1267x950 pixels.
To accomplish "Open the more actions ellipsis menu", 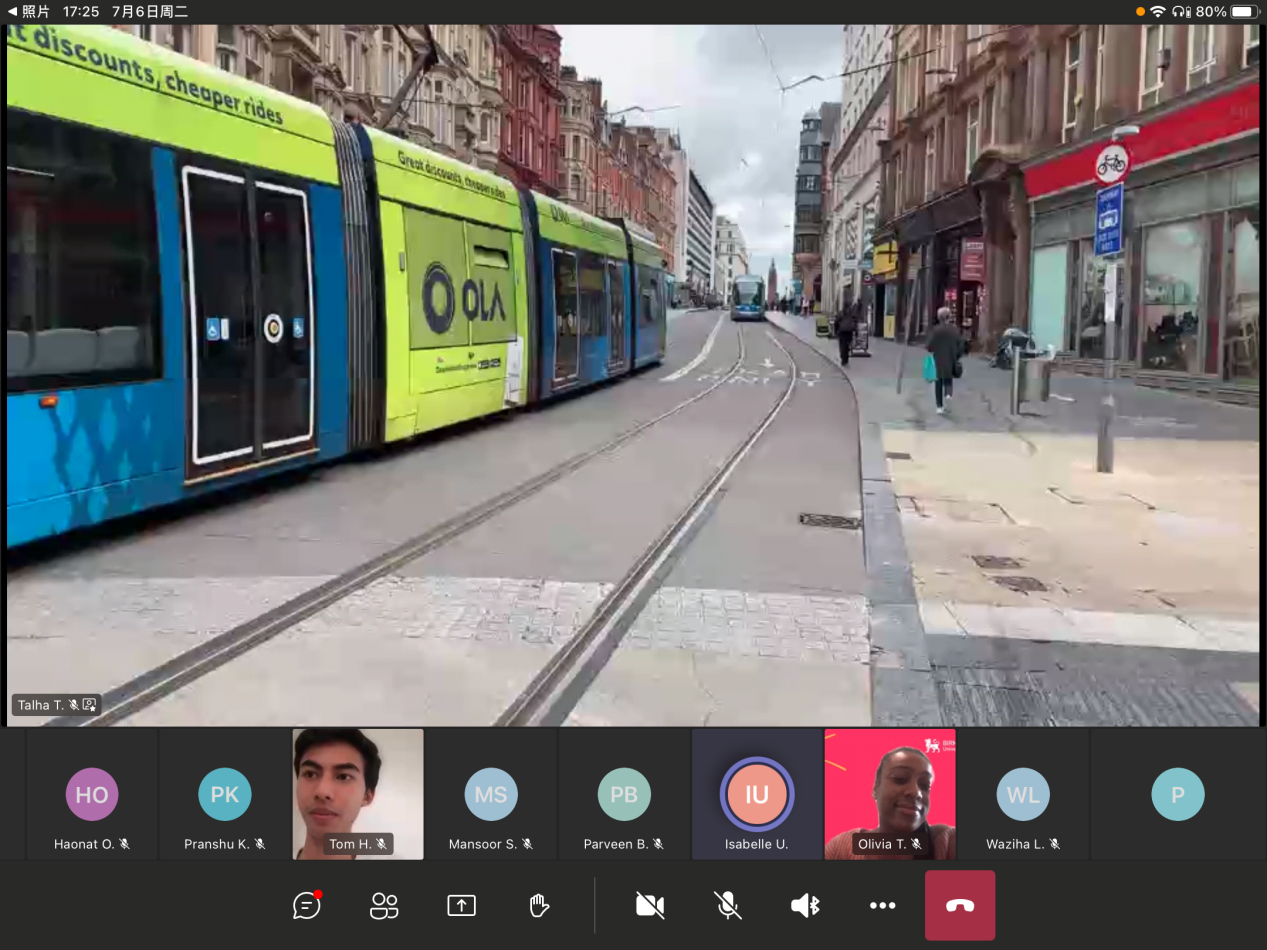I will click(x=882, y=906).
